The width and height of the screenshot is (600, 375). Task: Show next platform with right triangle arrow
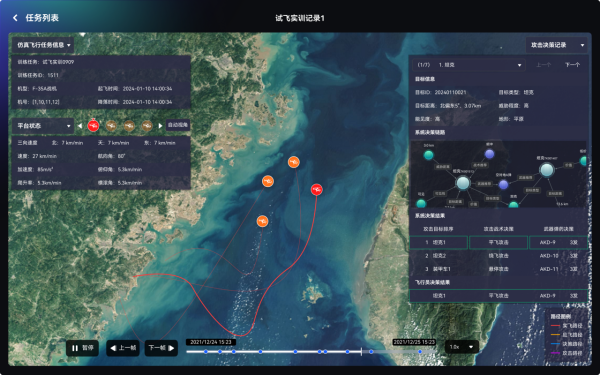click(160, 126)
